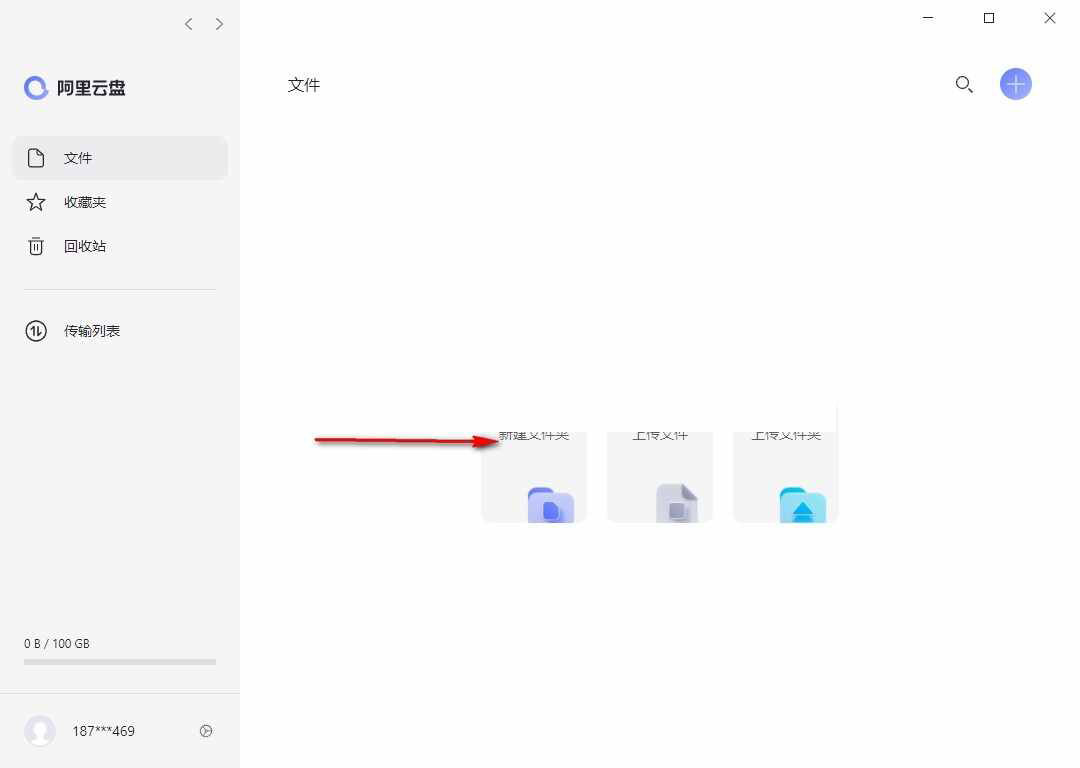Viewport: 1080px width, 768px height.
Task: Open 回收站 via the trash icon
Action: point(36,246)
